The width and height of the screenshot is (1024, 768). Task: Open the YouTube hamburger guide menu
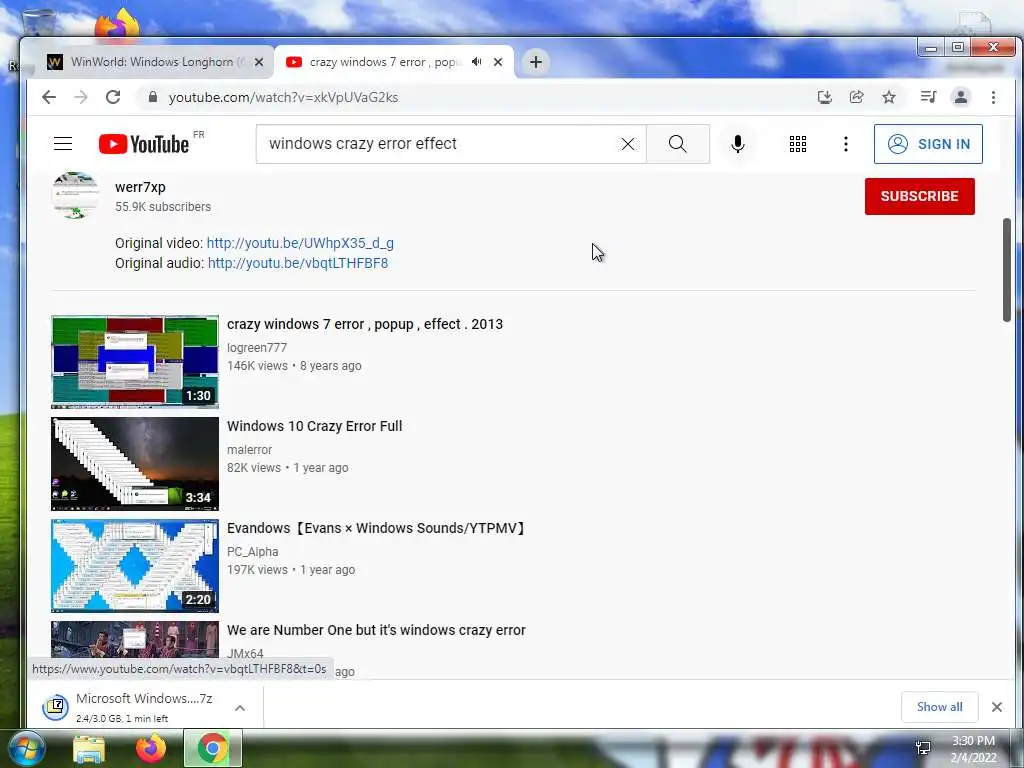[63, 144]
